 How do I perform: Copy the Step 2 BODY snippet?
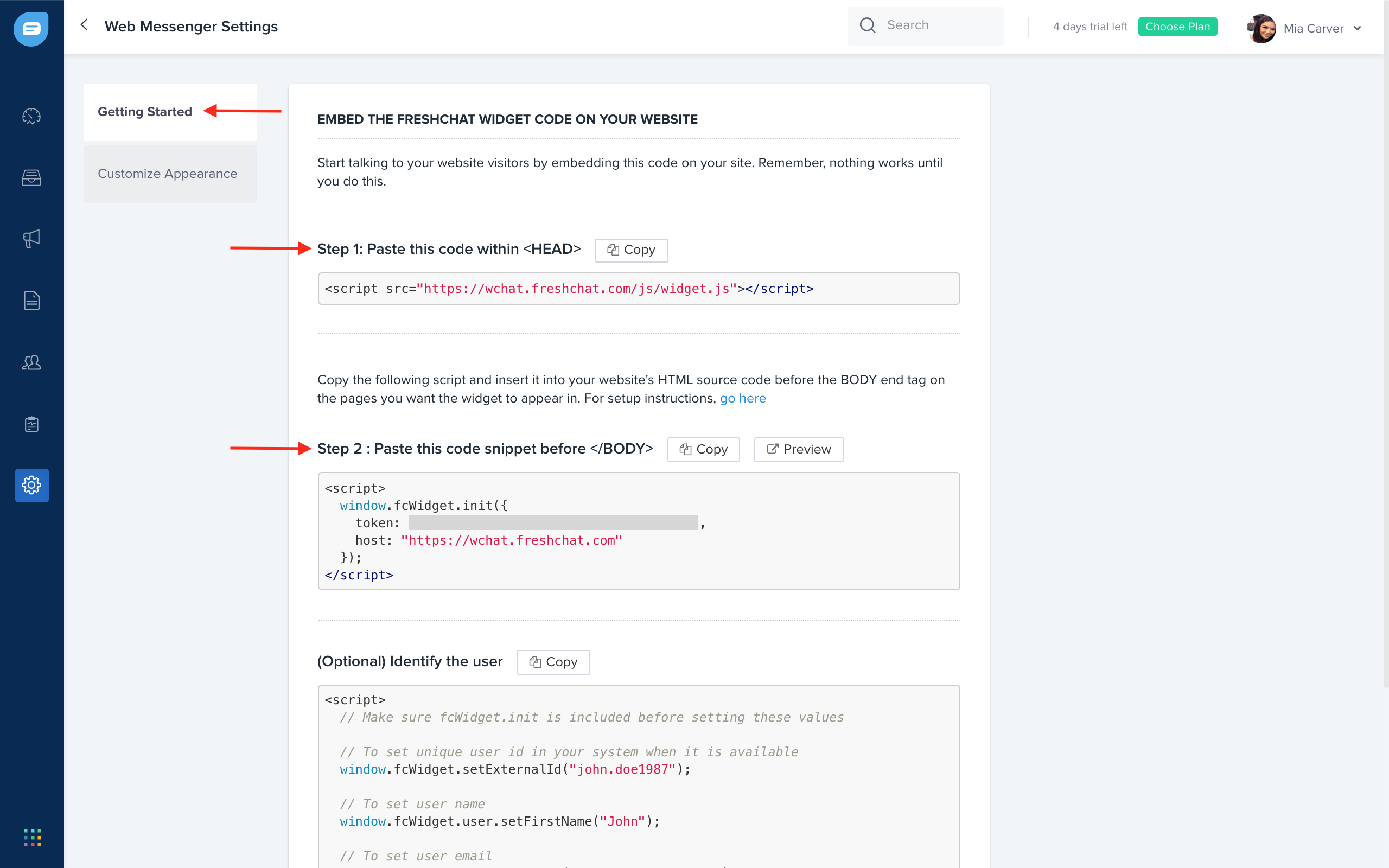pos(704,450)
